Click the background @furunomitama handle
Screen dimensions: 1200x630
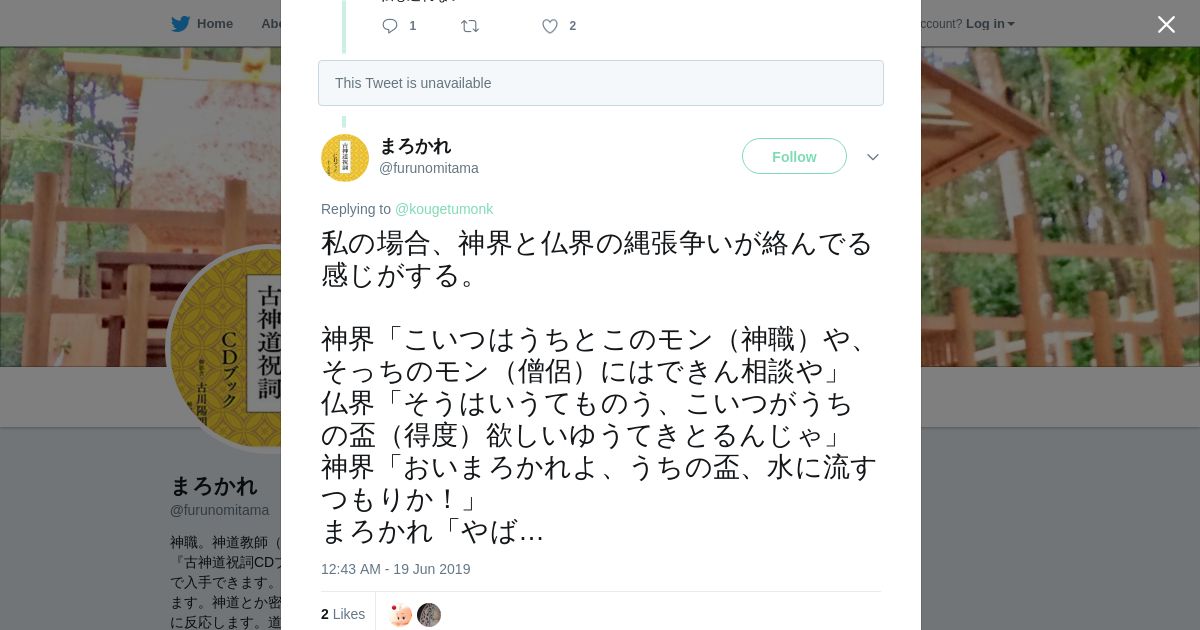click(x=219, y=510)
